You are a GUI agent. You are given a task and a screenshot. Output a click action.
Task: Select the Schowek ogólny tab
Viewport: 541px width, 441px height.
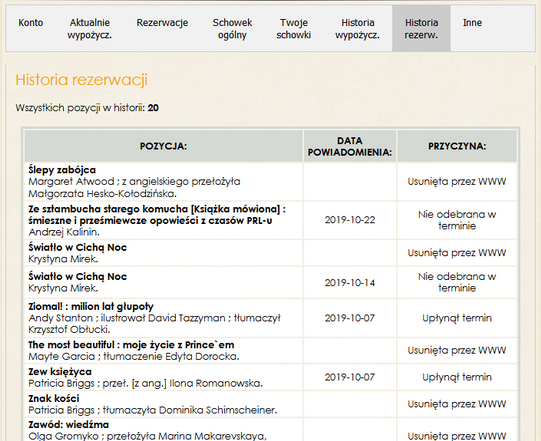tap(232, 29)
